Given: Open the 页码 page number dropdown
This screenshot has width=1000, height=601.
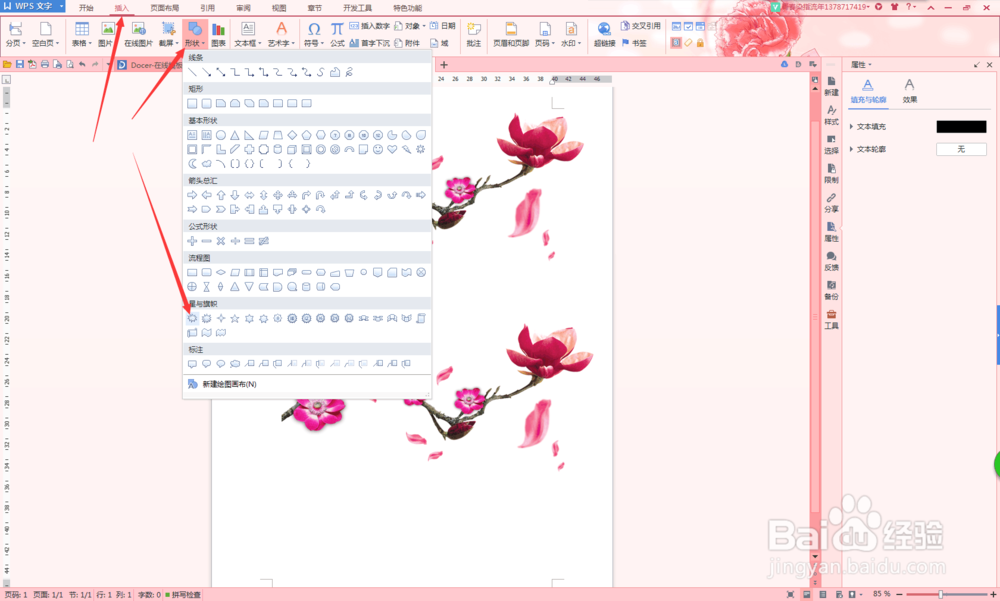Looking at the screenshot, I should pyautogui.click(x=544, y=38).
